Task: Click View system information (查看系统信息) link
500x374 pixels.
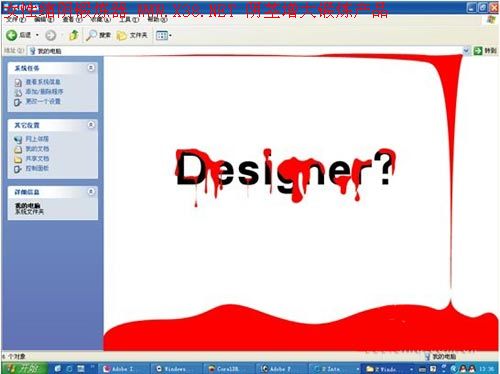Action: 43,82
